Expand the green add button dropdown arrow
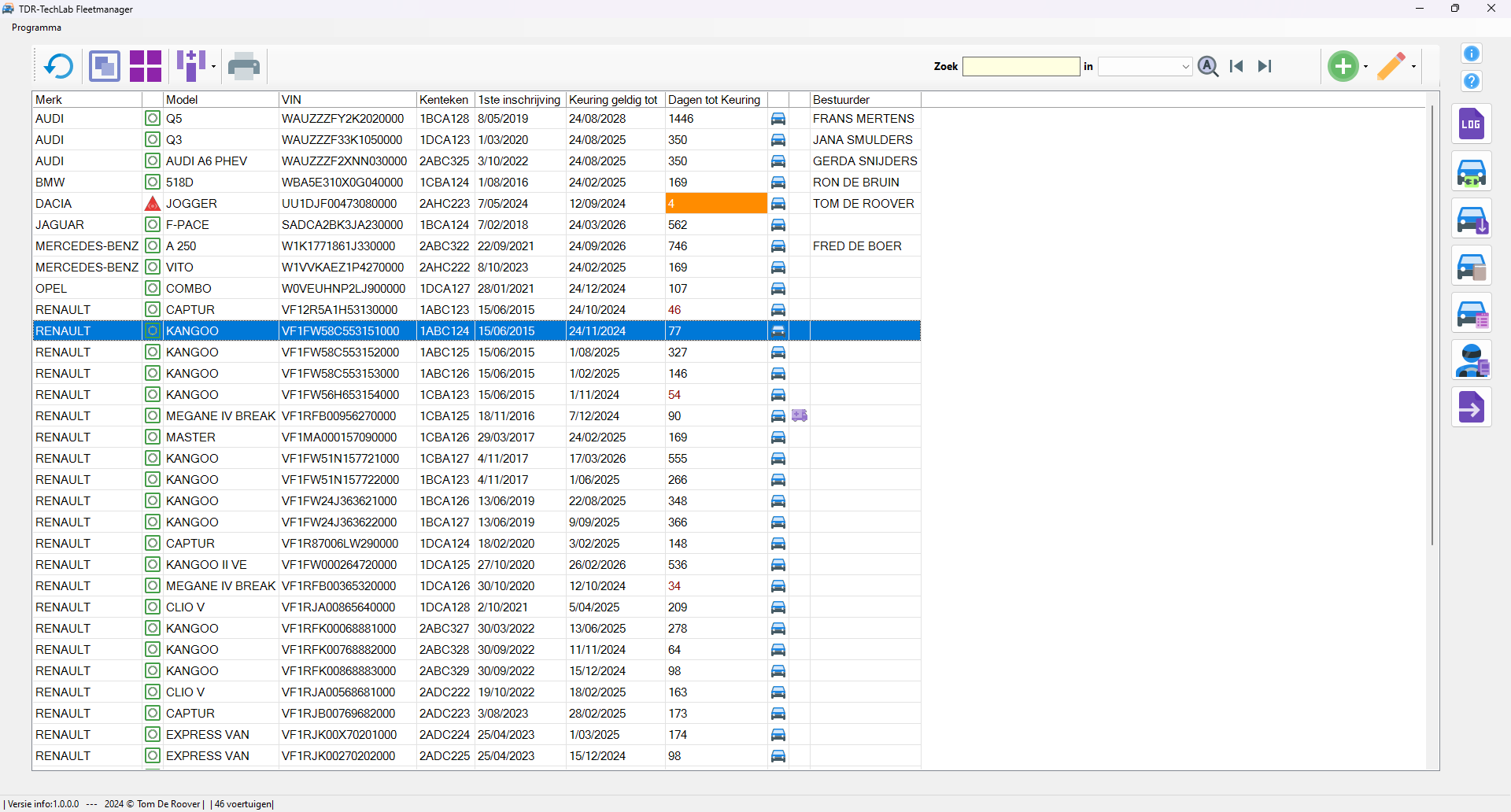 [1365, 67]
